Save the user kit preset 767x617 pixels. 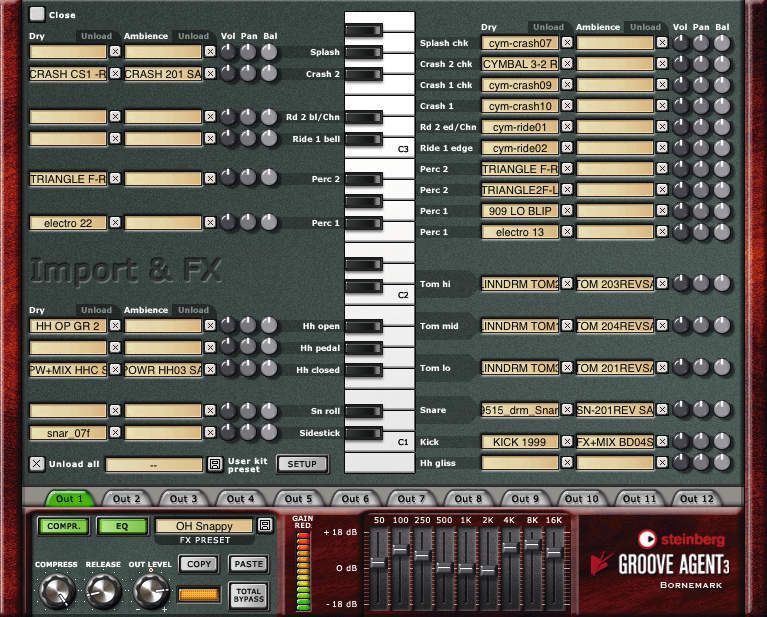[x=215, y=464]
